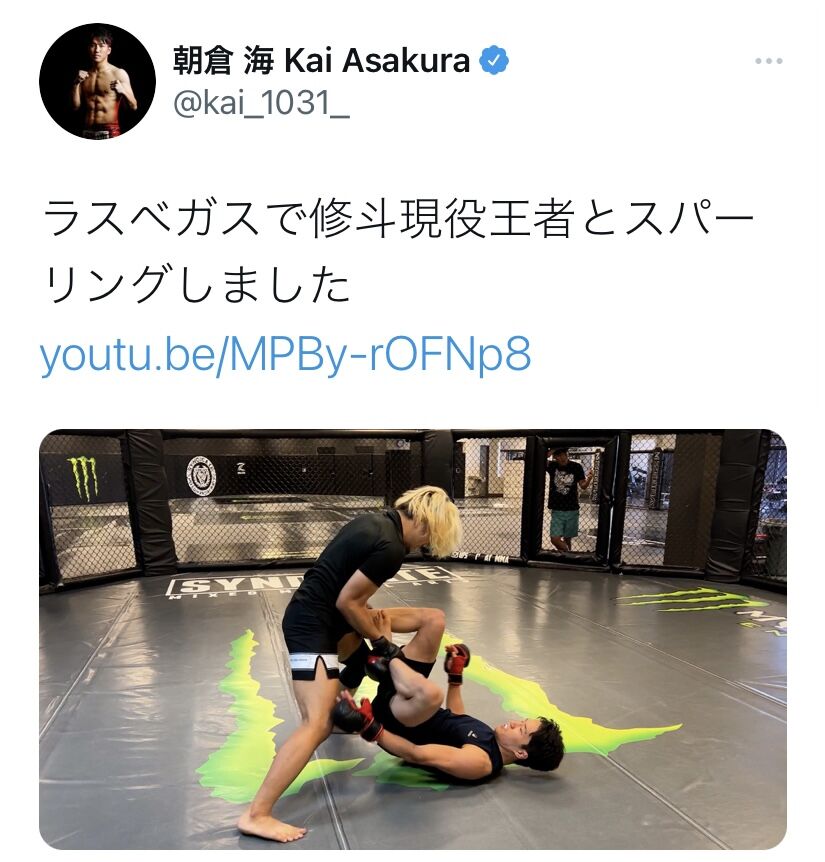Click the round emblem on cage padding
825x862 pixels.
[x=201, y=476]
